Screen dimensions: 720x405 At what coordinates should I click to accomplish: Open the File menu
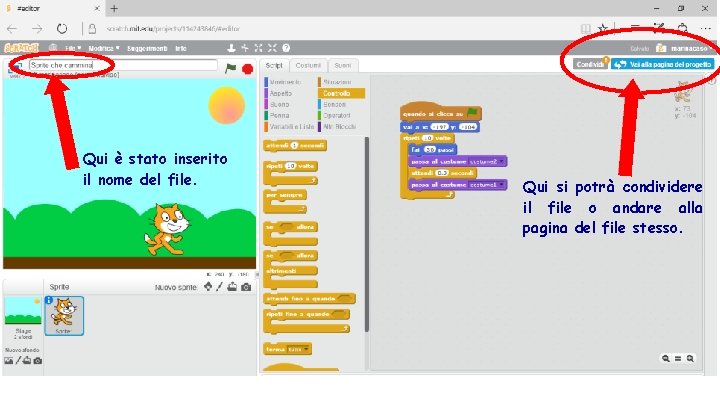73,48
